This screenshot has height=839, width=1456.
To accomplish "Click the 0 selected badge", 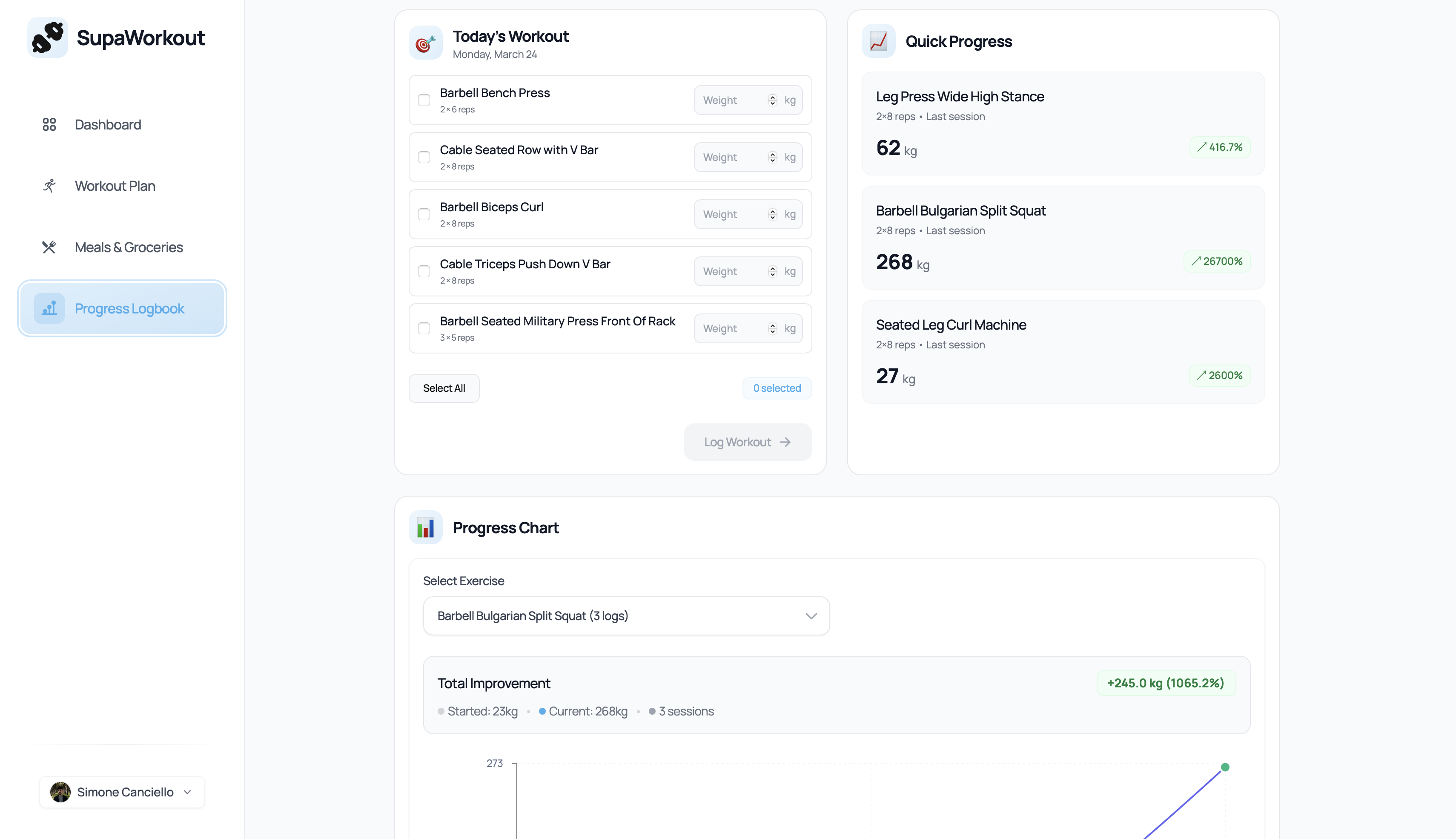I will click(x=777, y=388).
